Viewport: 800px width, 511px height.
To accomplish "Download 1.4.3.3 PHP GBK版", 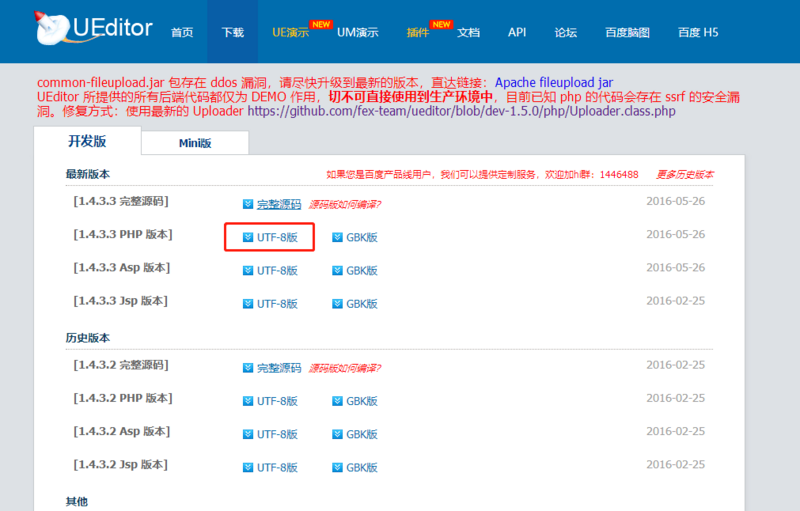I will point(362,238).
